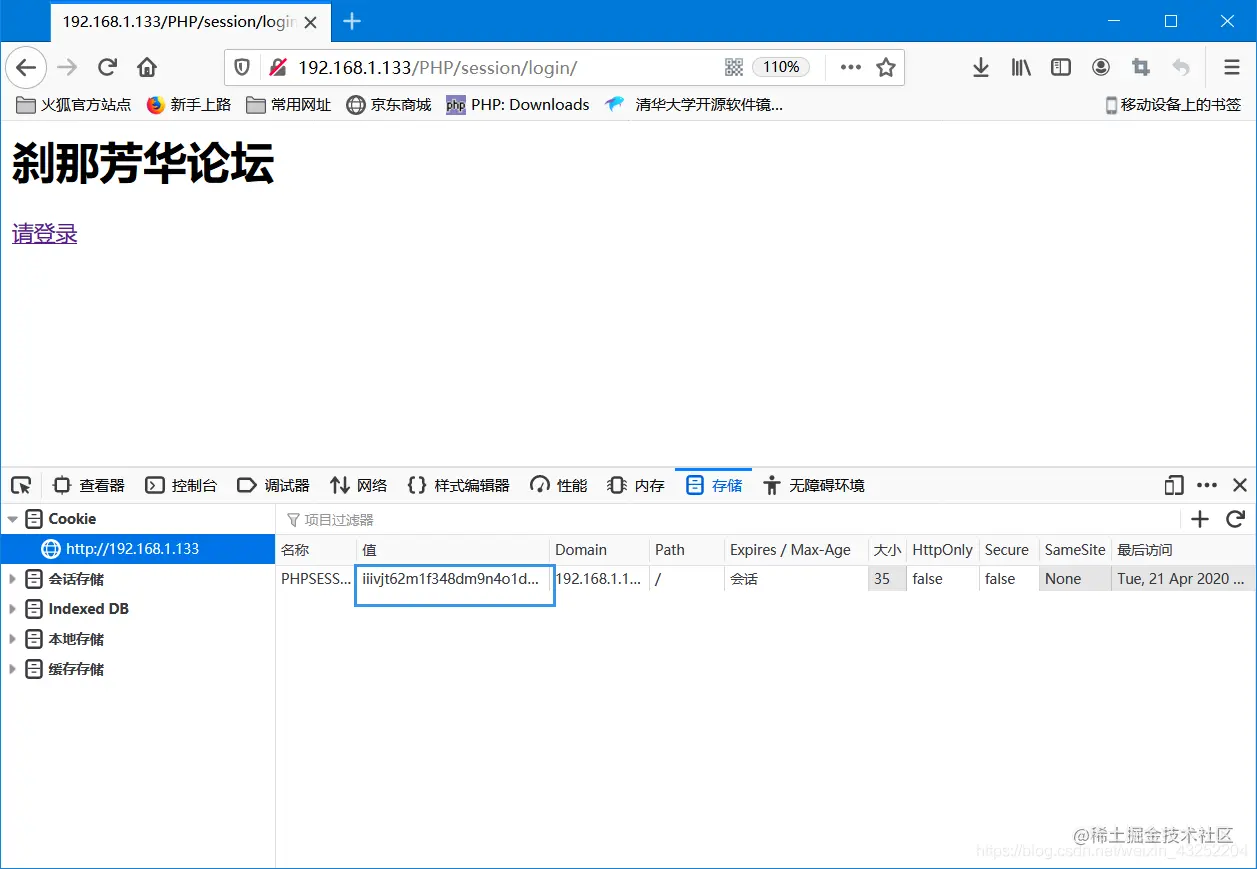This screenshot has width=1257, height=869.
Task: Sort by the Domain column header
Action: pos(600,550)
